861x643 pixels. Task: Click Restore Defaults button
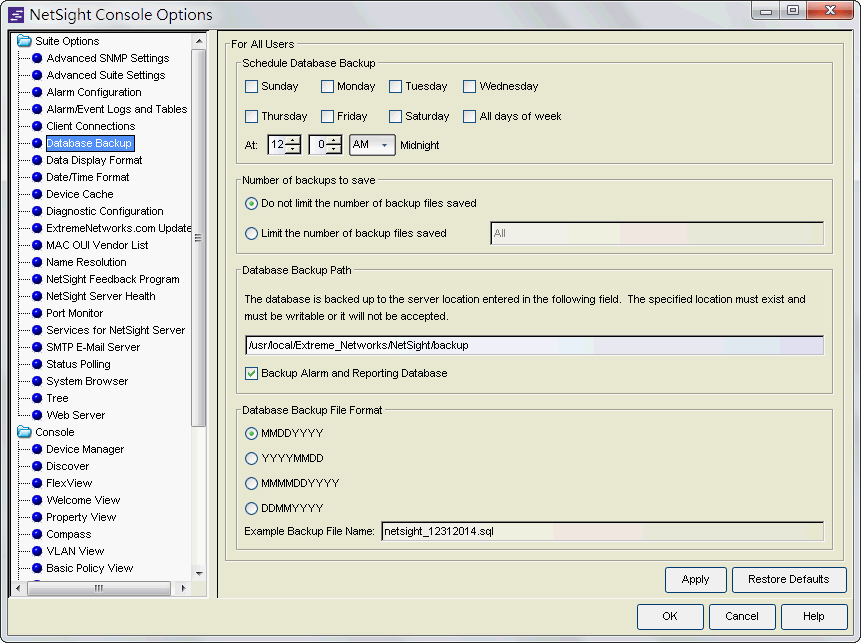789,580
